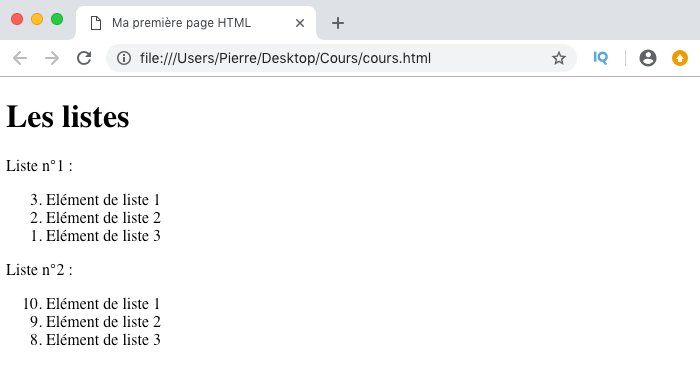700x370 pixels.
Task: Close the Ma première page HTML tab
Action: point(300,23)
